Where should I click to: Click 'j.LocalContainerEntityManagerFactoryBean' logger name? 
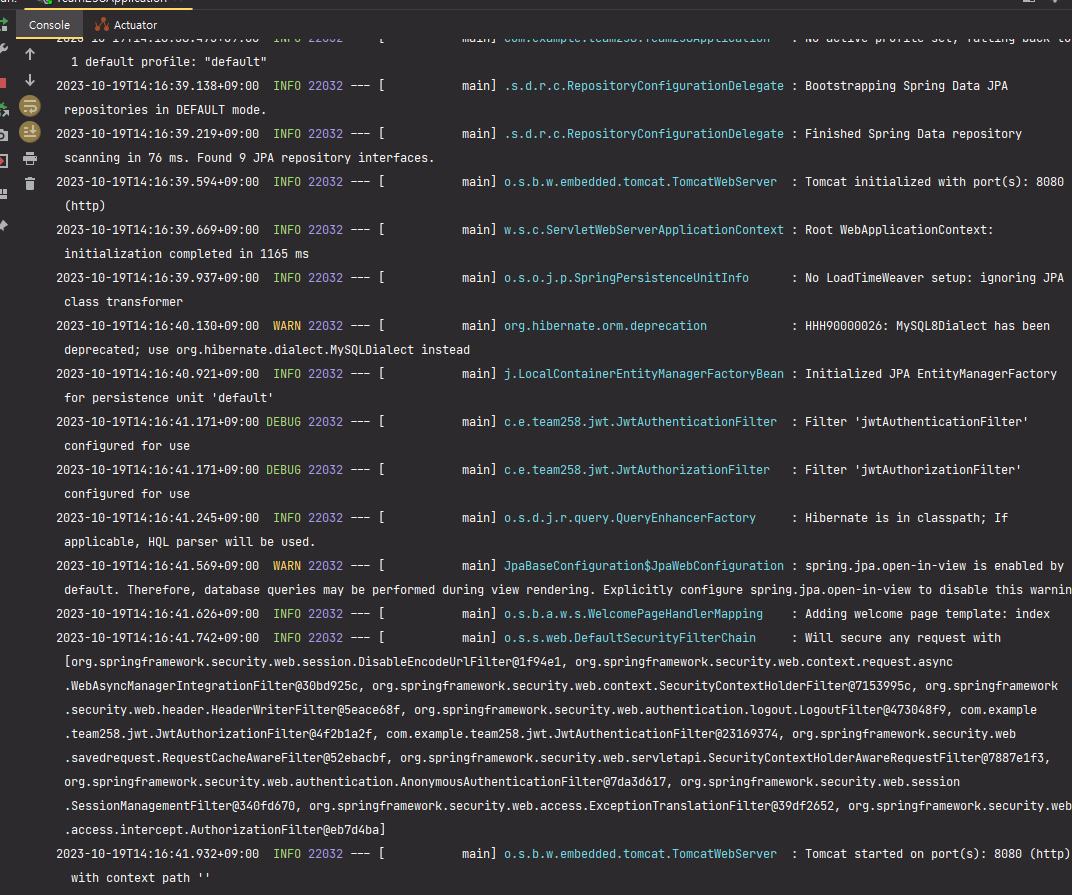pyautogui.click(x=643, y=374)
